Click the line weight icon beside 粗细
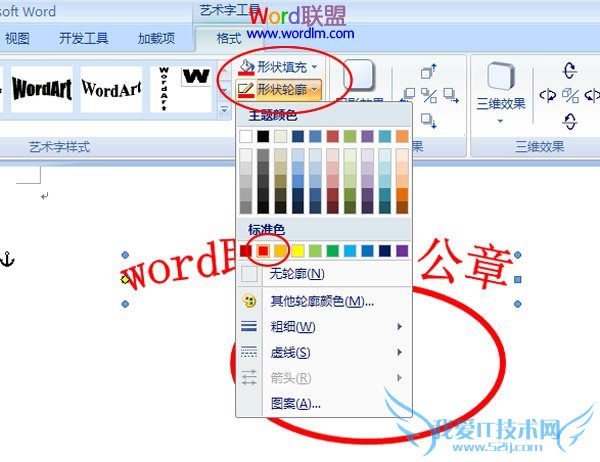 click(x=249, y=327)
